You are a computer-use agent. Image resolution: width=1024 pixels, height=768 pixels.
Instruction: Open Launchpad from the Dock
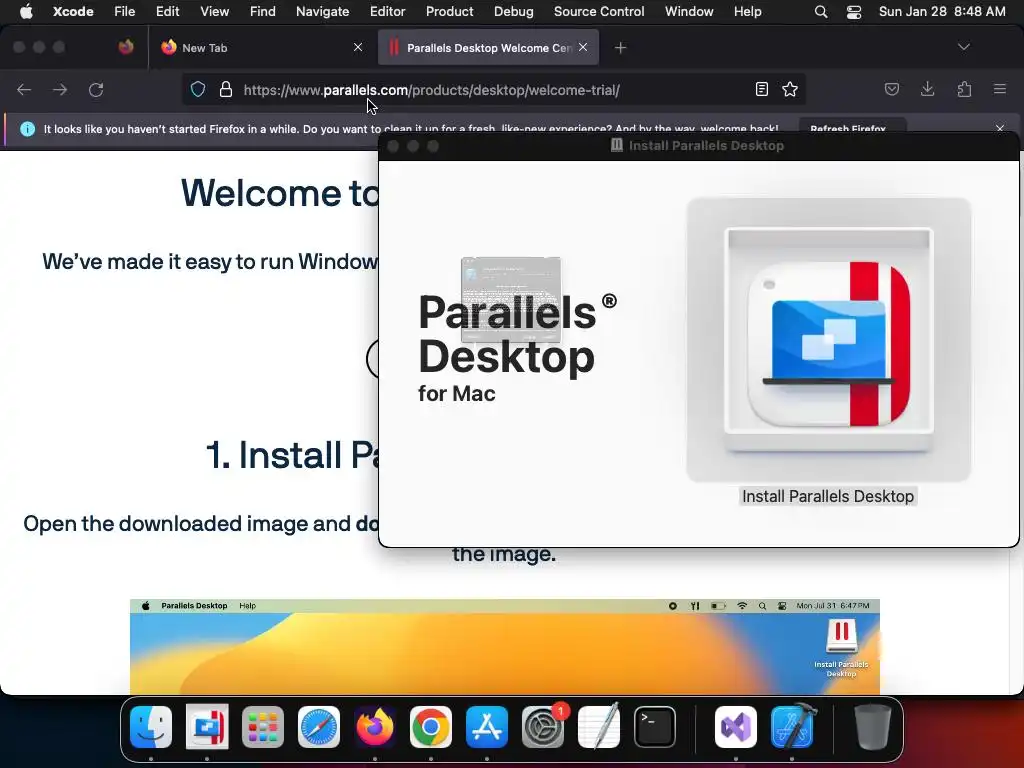click(x=263, y=727)
